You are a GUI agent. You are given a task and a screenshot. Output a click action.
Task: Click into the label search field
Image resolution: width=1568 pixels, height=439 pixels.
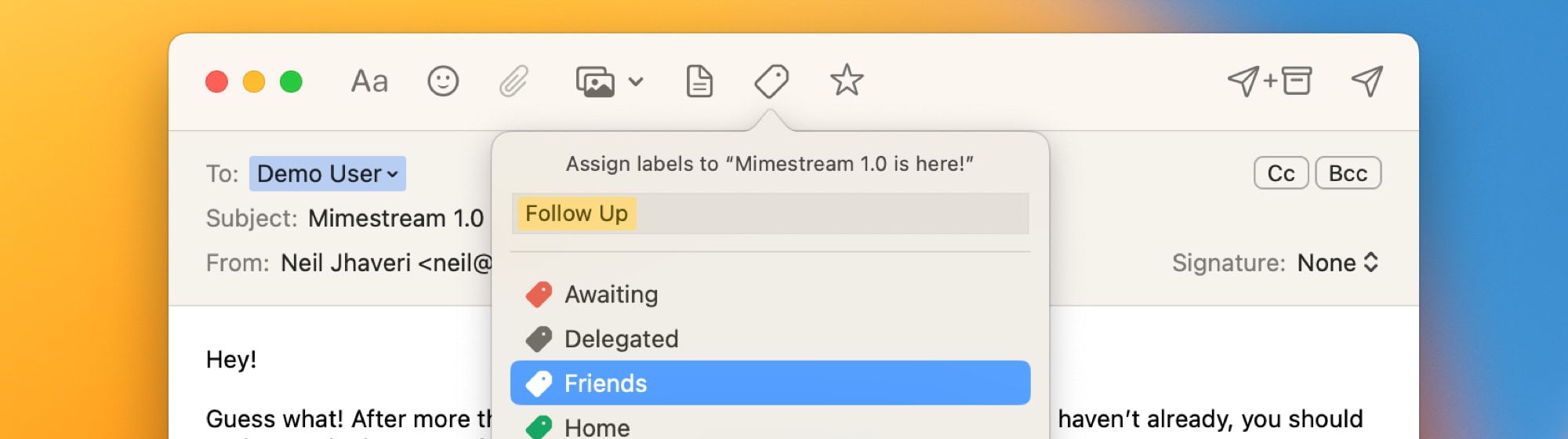(x=831, y=214)
